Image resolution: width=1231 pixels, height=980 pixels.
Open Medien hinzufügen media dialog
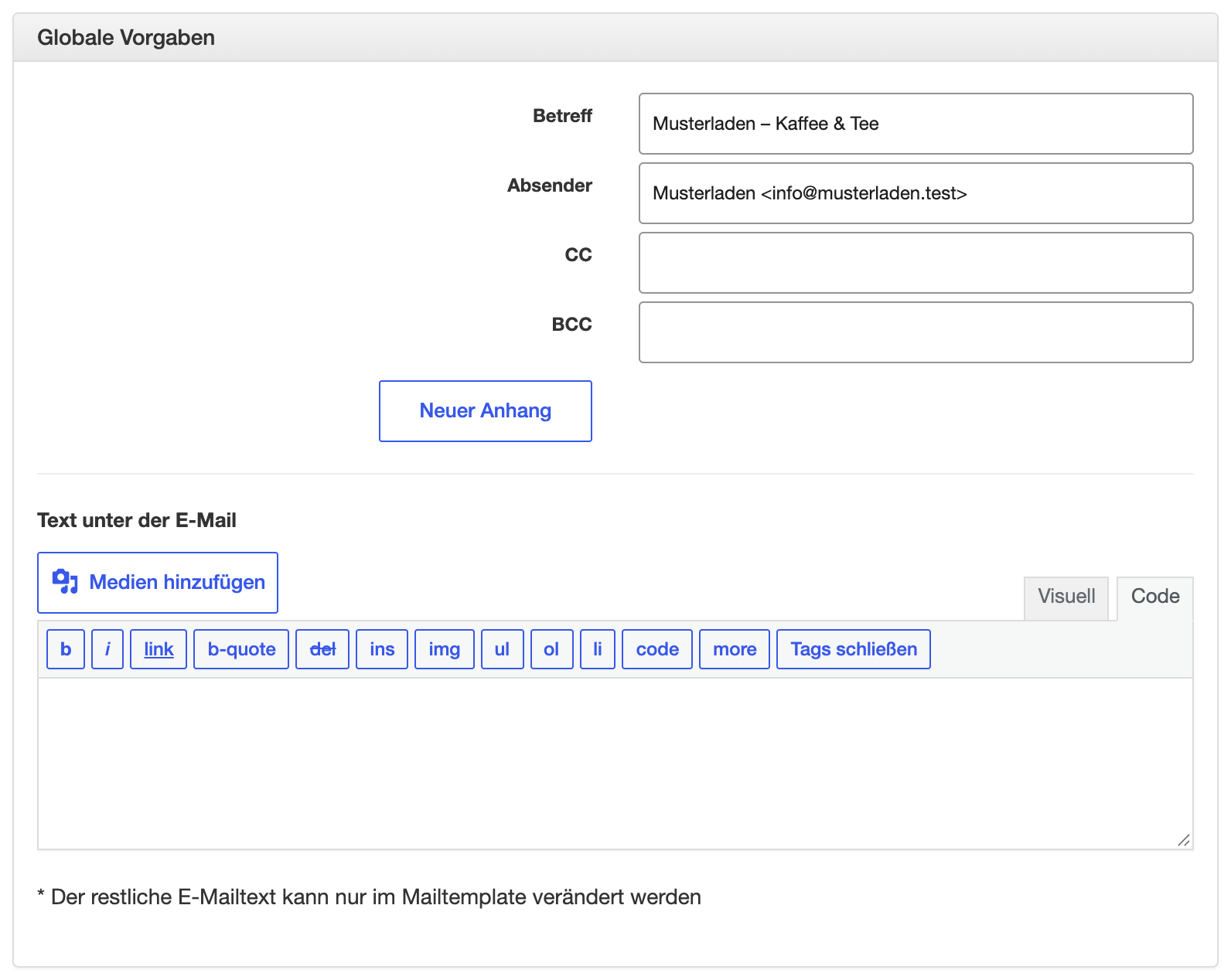tap(158, 583)
